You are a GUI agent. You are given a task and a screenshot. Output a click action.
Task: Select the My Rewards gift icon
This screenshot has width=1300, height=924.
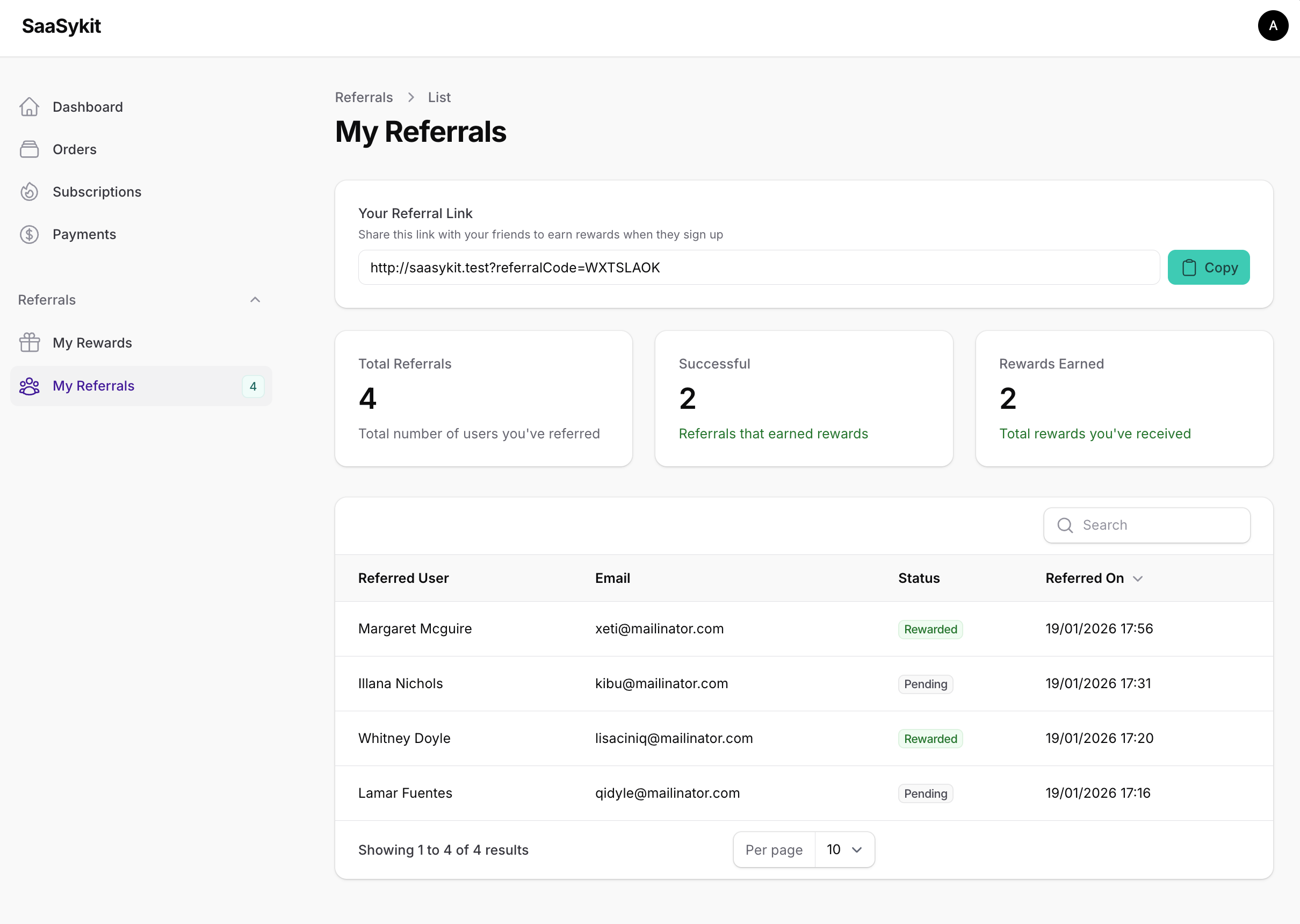[x=30, y=342]
